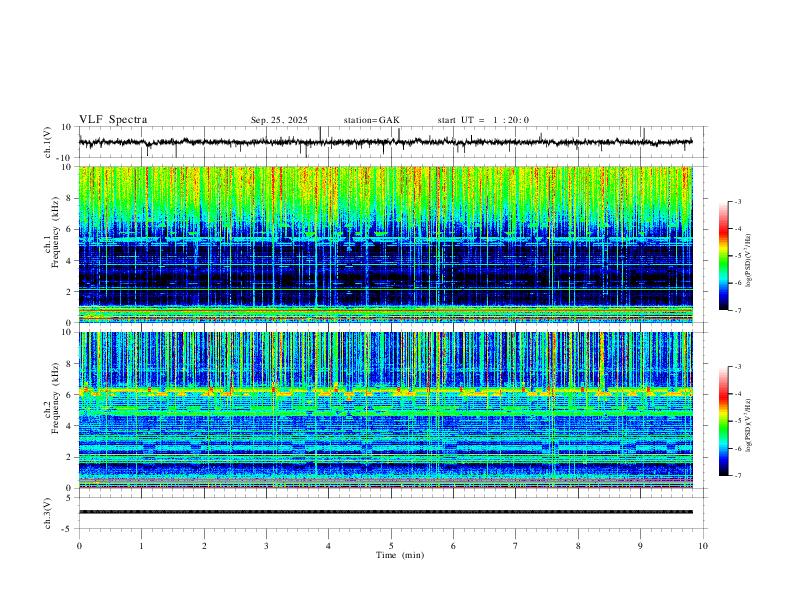This screenshot has width=792, height=612.
Task: Click the '-3' label on ch.2 colorbar
Action: (738, 367)
